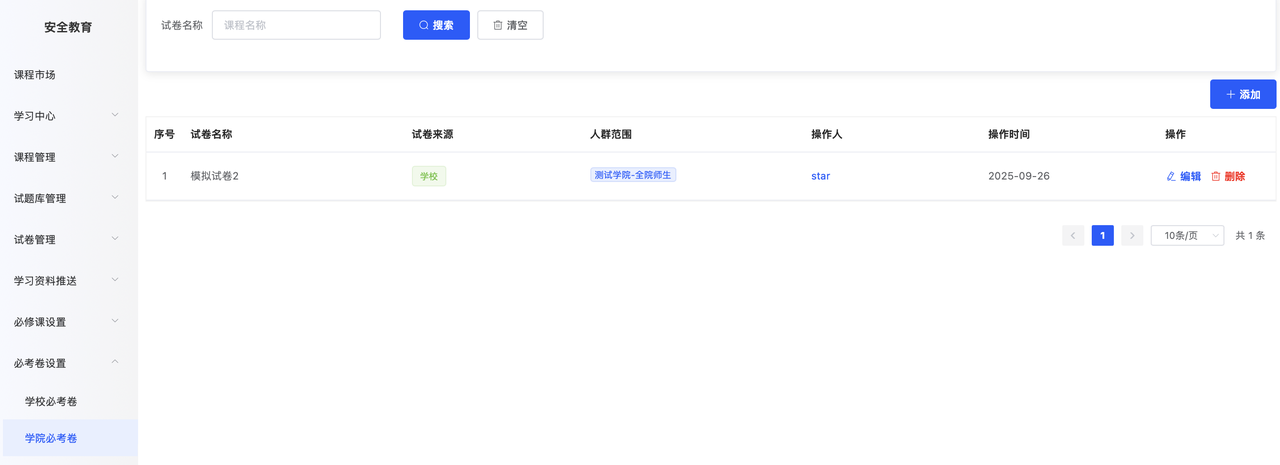1280x465 pixels.
Task: Open the 10条/页 page size dropdown
Action: (1187, 236)
